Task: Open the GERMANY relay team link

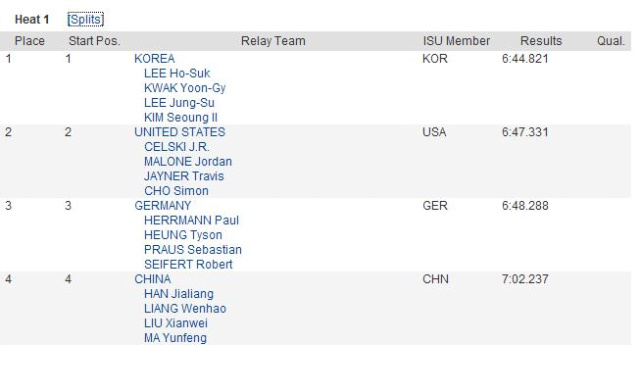Action: [162, 206]
